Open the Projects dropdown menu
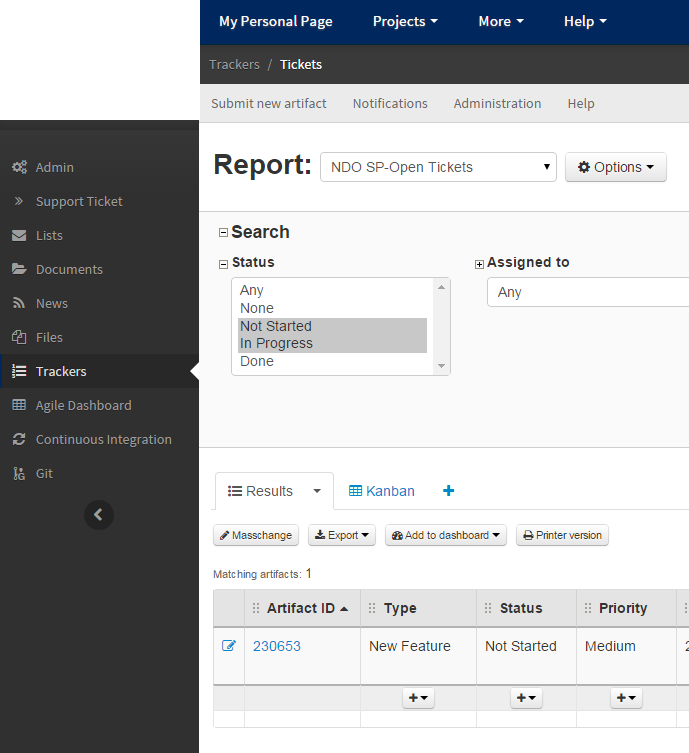689x753 pixels. (405, 22)
